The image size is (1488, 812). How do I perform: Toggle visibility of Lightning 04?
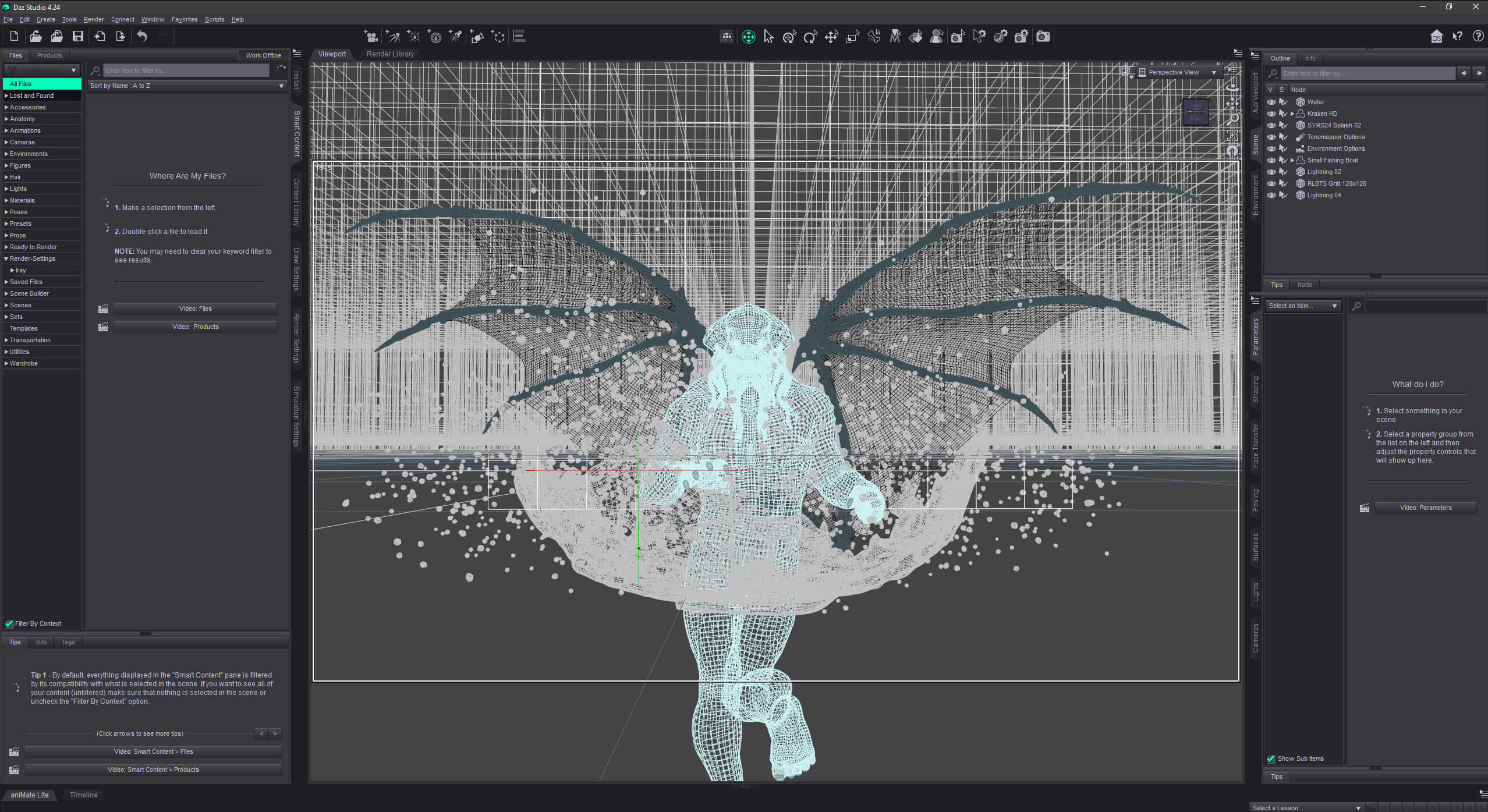pos(1271,195)
